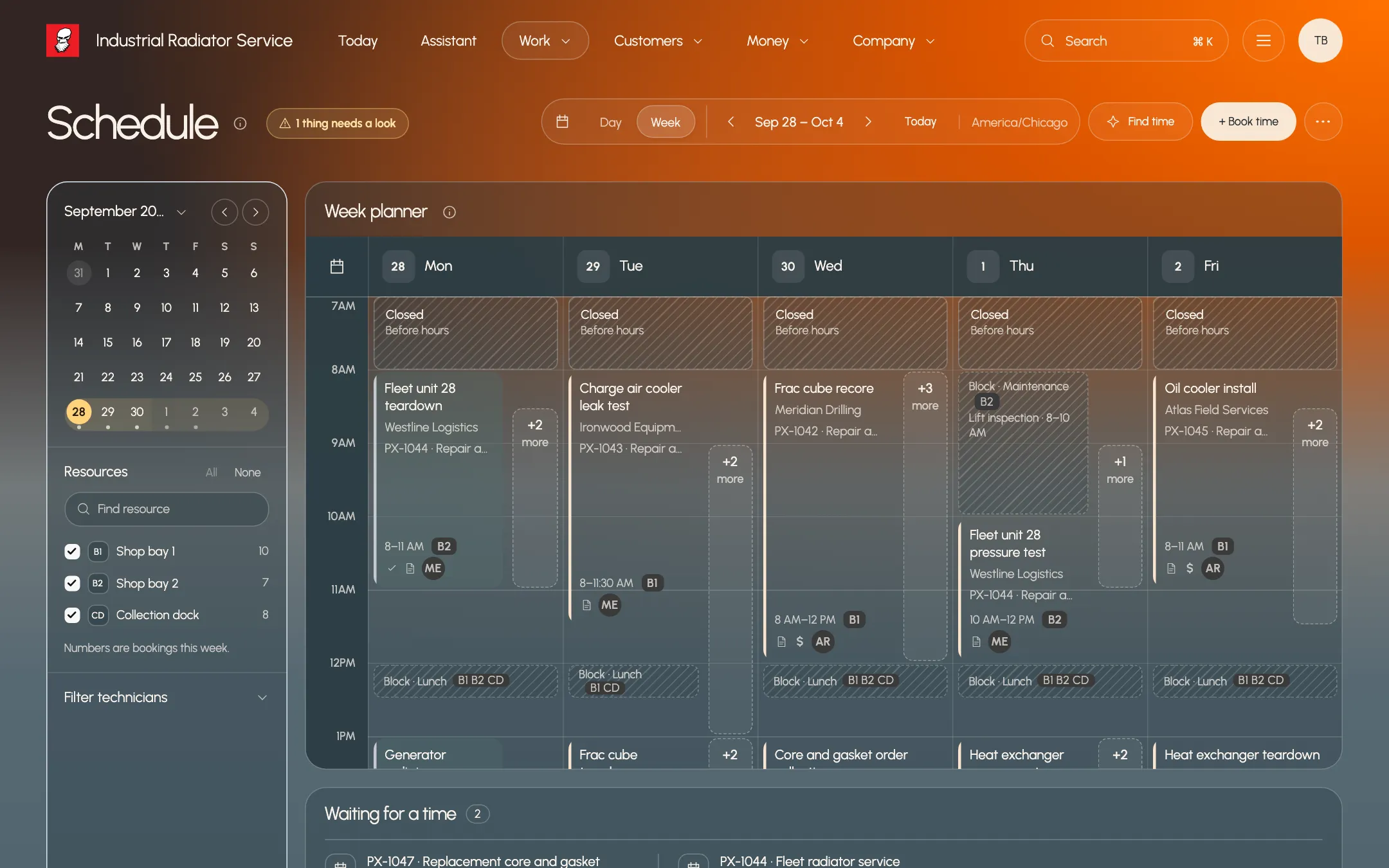
Task: Click the AR technician badge on Oil cooler install
Action: click(x=1213, y=568)
